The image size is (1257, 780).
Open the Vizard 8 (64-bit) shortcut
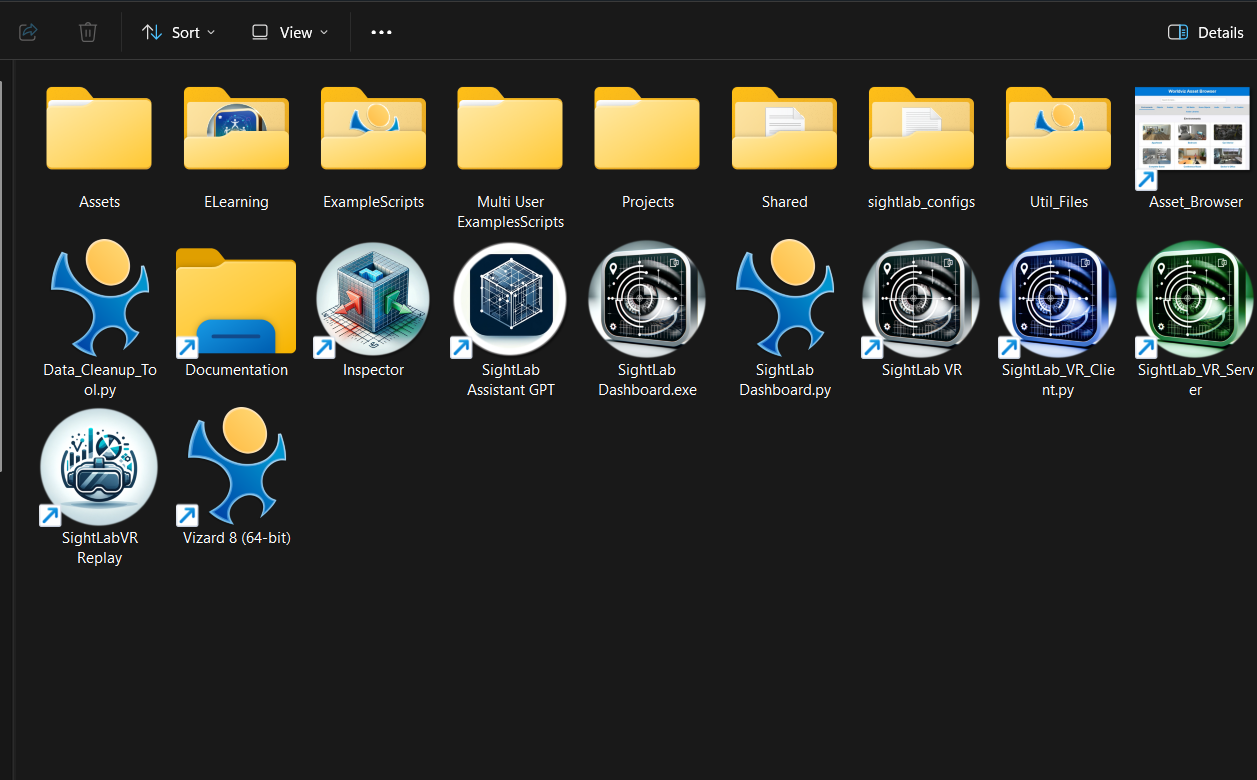click(x=235, y=467)
